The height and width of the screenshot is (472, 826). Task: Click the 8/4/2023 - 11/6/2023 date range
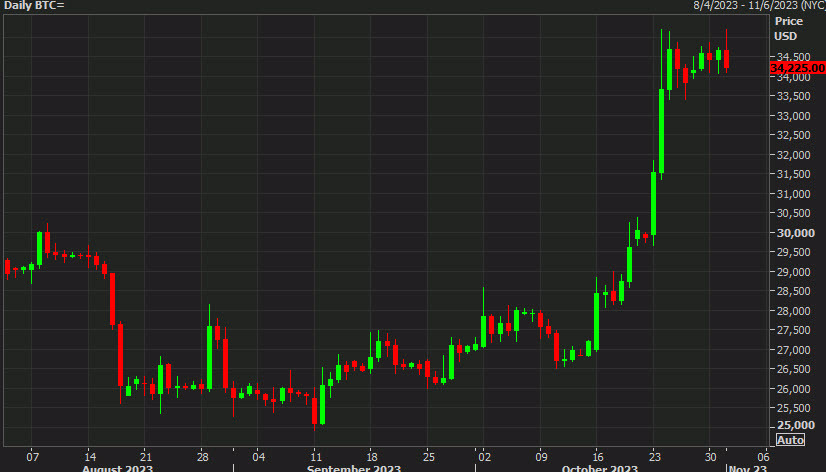(x=759, y=6)
